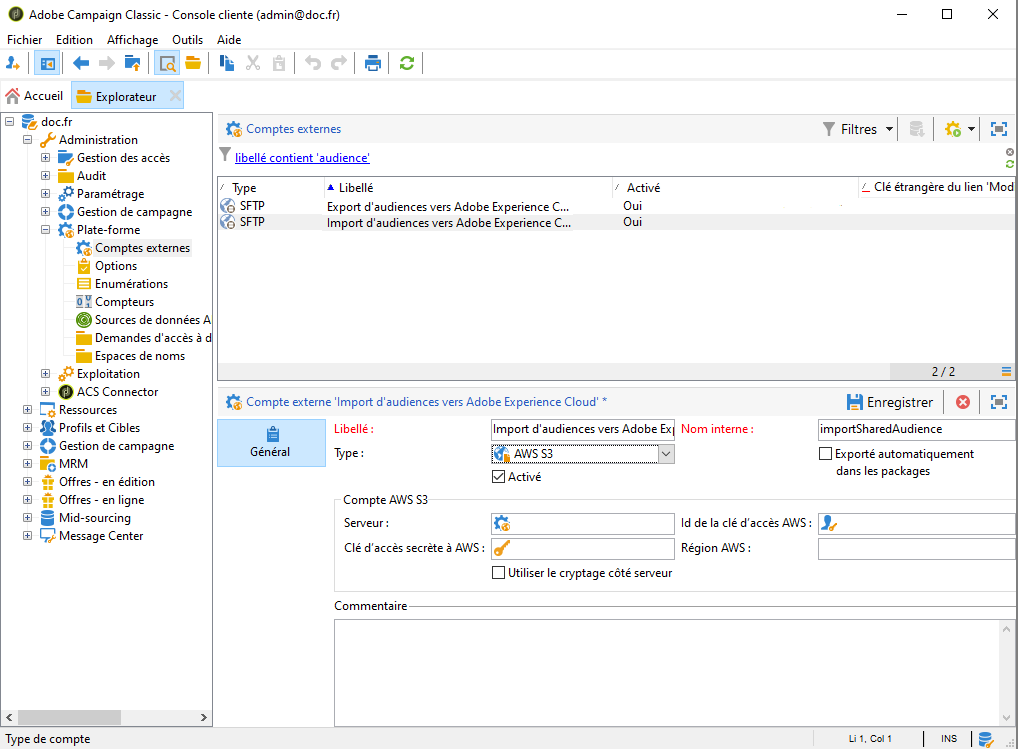Sort by the Activé column header
1018x749 pixels.
tap(736, 188)
